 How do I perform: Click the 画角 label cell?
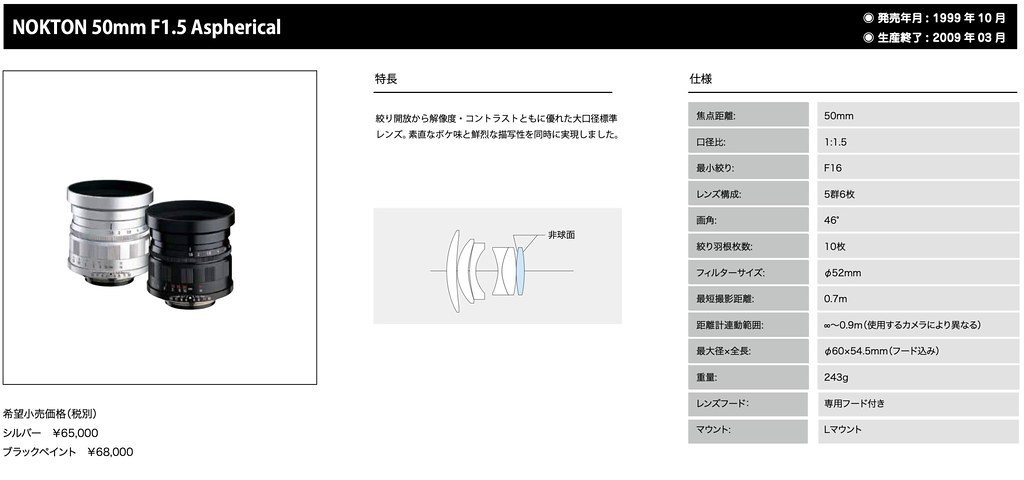point(748,219)
